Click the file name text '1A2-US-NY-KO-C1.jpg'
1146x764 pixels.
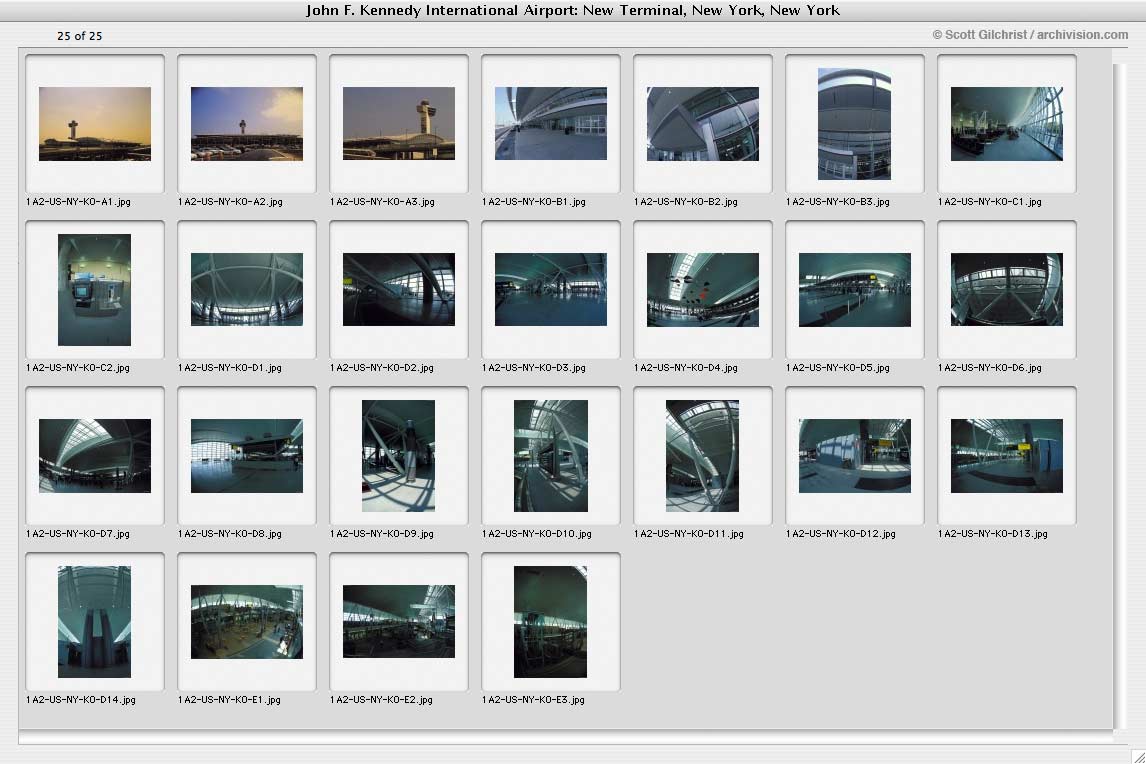990,202
